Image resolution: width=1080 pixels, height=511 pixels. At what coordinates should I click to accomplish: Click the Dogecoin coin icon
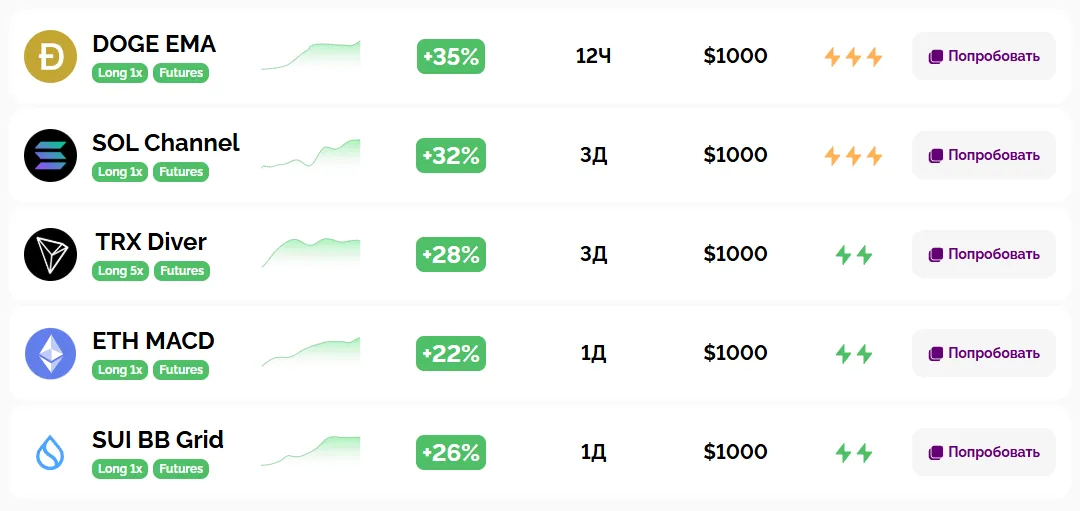(x=50, y=57)
